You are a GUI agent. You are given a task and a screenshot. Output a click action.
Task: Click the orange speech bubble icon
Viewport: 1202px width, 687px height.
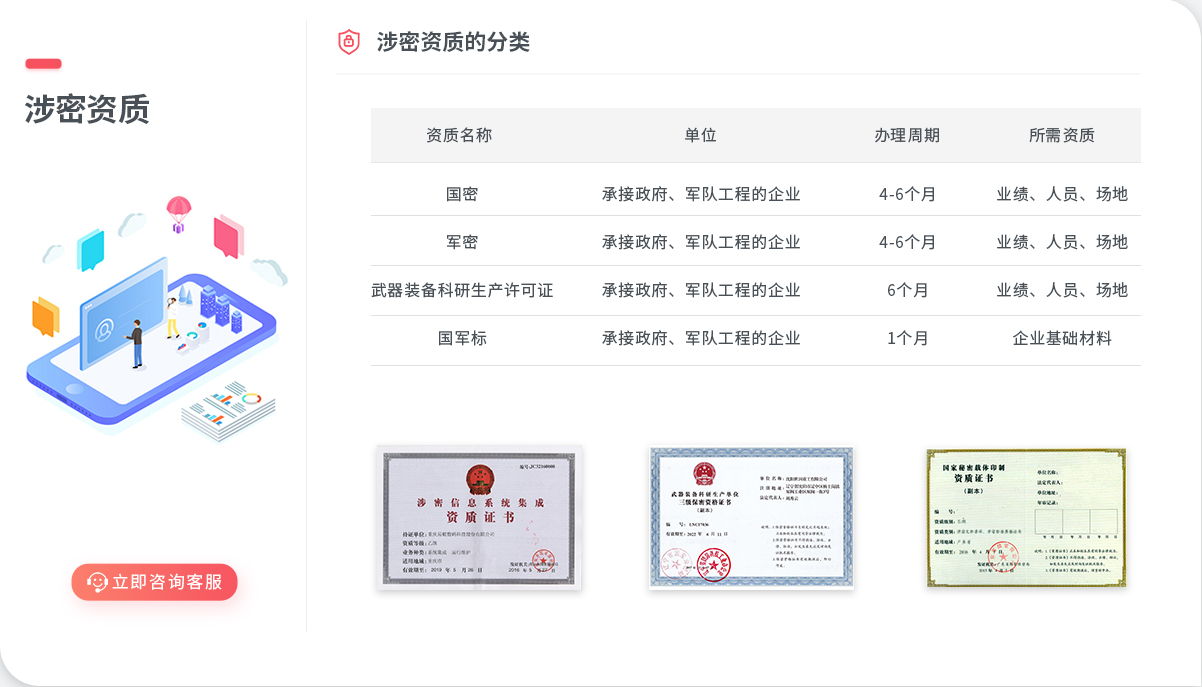(x=45, y=316)
